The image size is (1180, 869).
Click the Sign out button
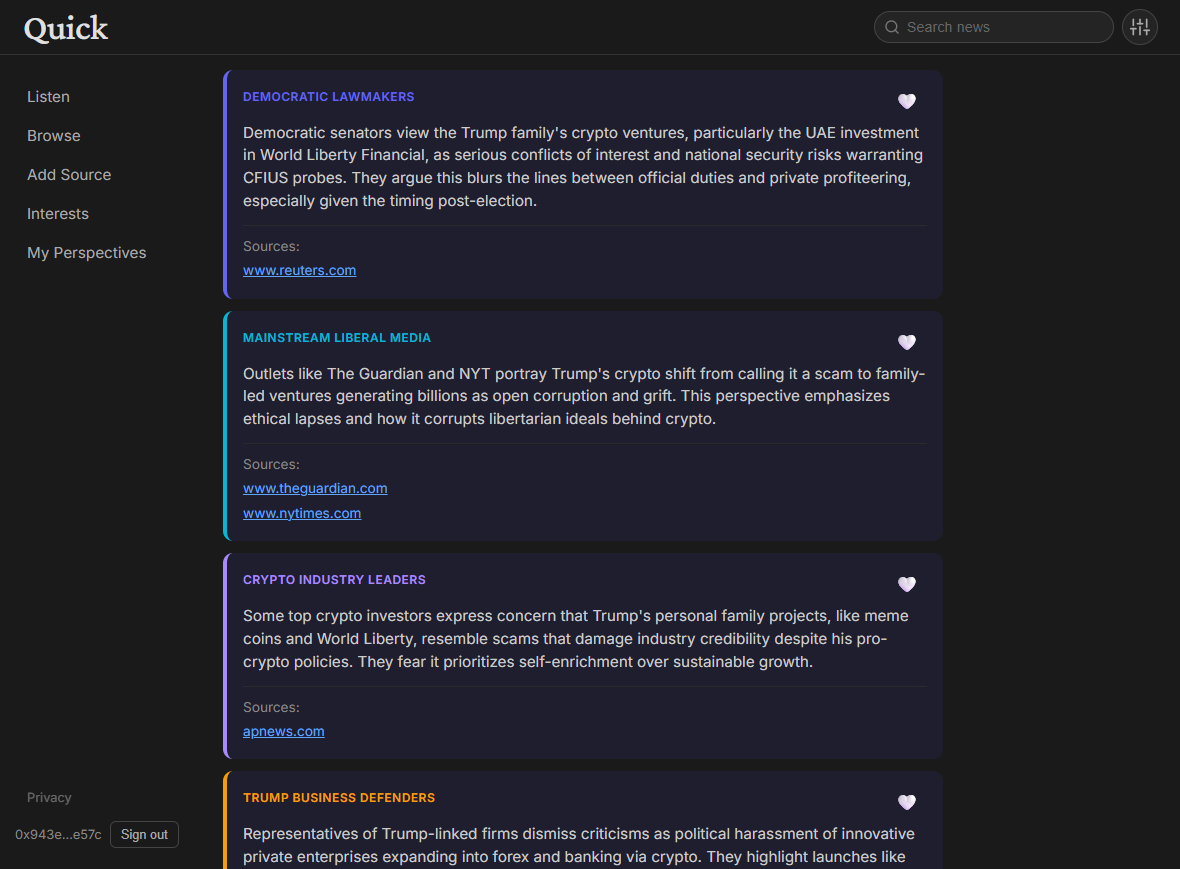click(x=144, y=834)
